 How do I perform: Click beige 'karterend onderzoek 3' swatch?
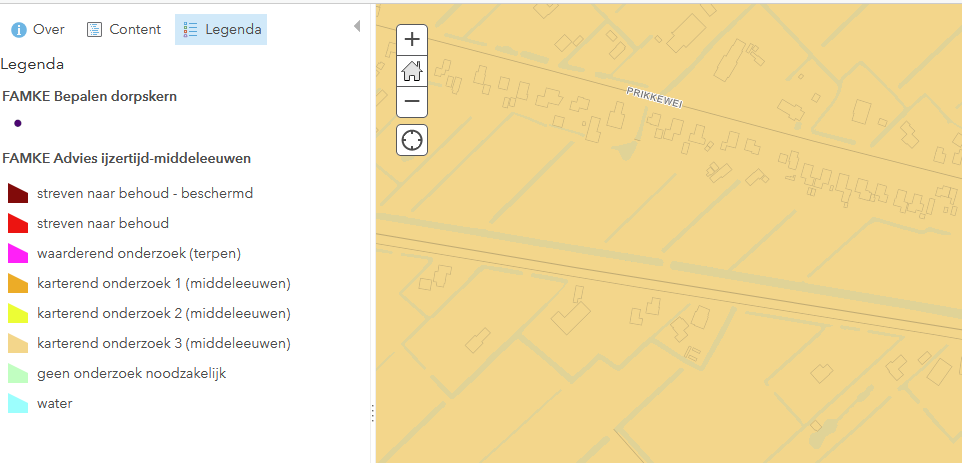(18, 343)
